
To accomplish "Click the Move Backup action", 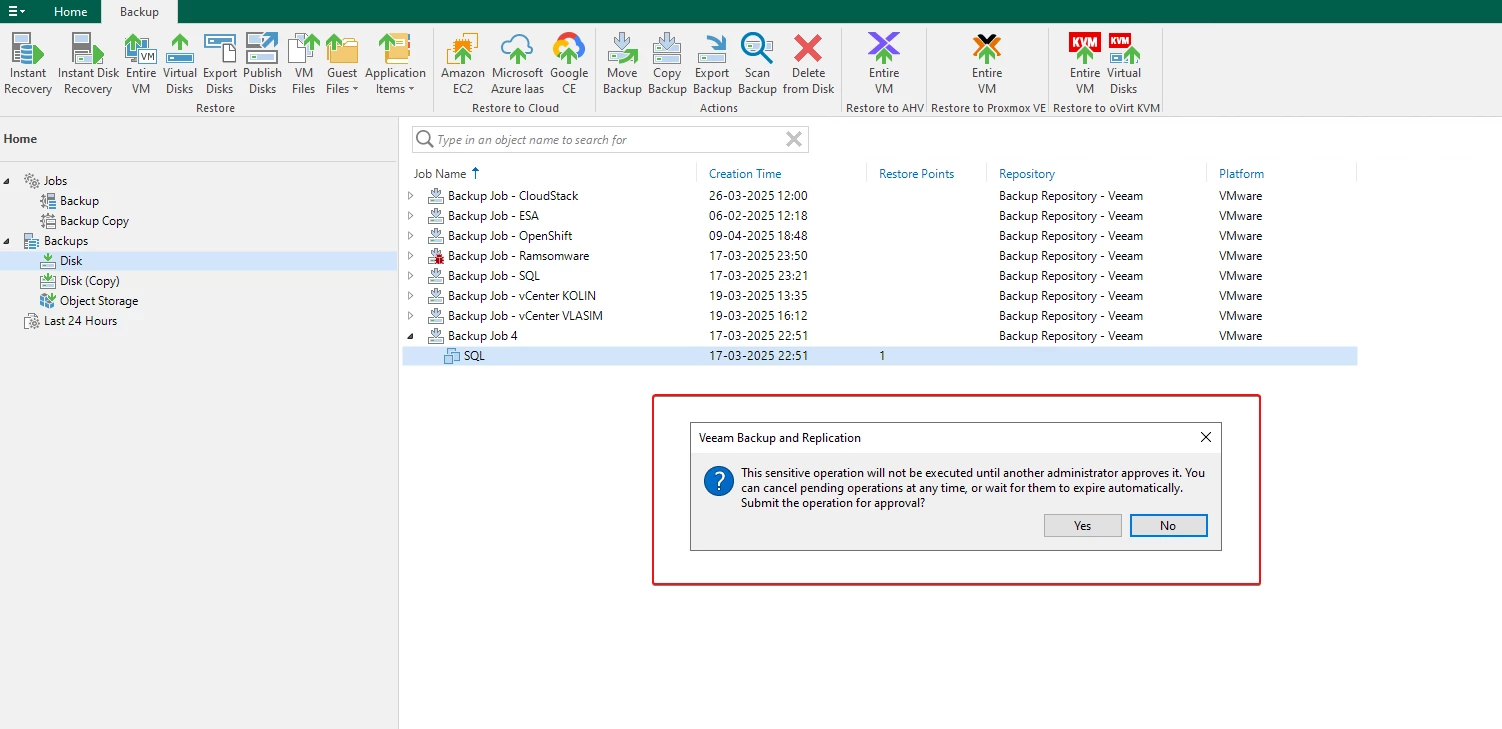I will [622, 64].
